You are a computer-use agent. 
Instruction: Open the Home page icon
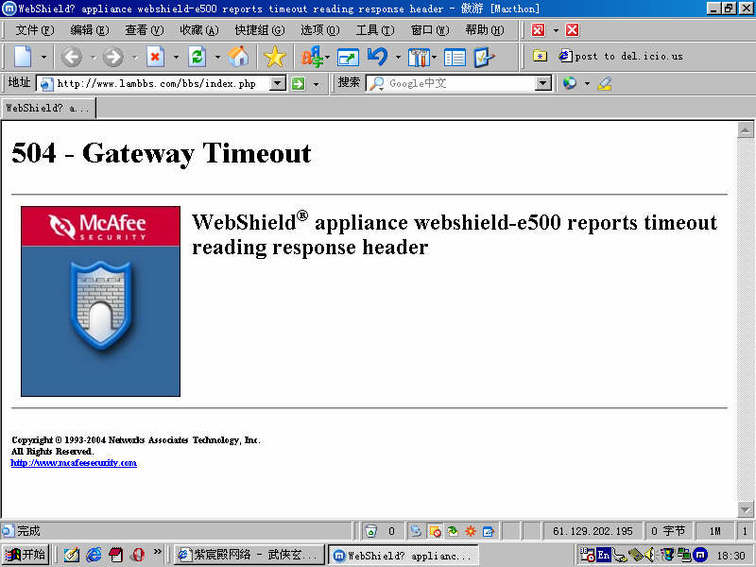click(238, 57)
